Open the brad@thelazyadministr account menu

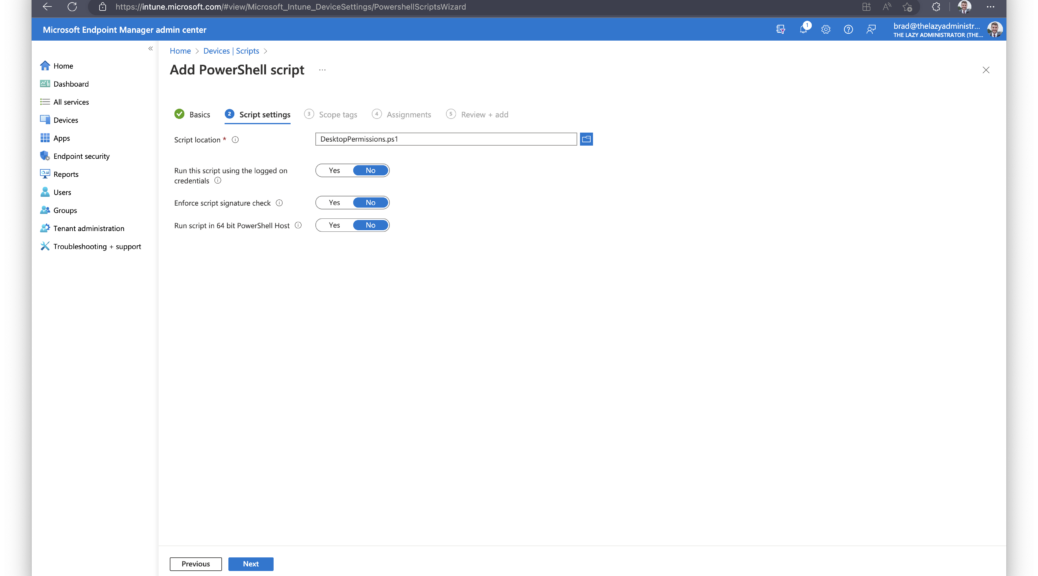tap(947, 29)
